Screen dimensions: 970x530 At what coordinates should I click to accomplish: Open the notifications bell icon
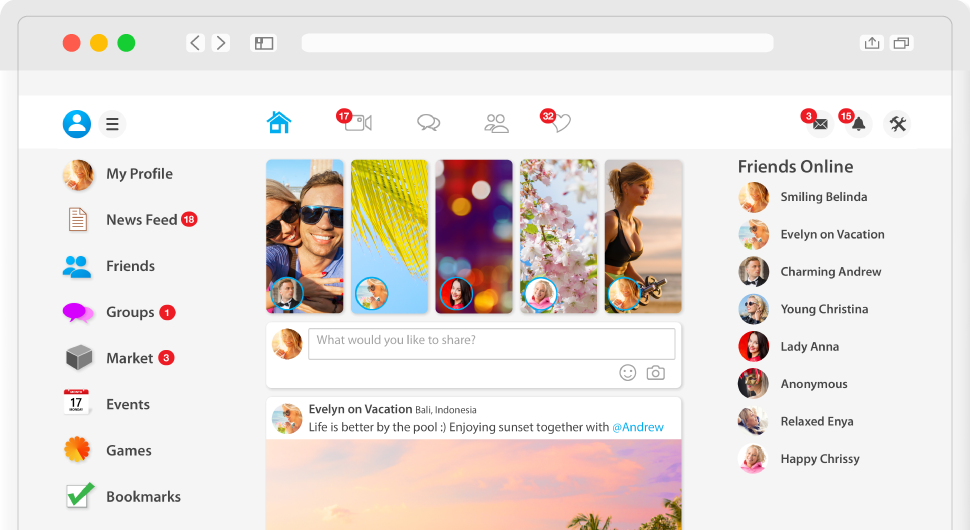click(x=858, y=124)
